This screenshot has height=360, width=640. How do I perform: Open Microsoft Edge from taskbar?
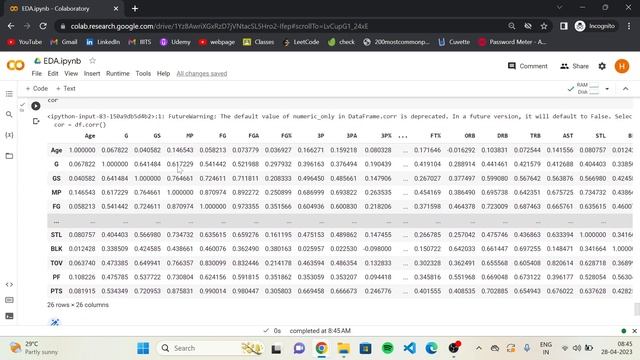click(432, 348)
